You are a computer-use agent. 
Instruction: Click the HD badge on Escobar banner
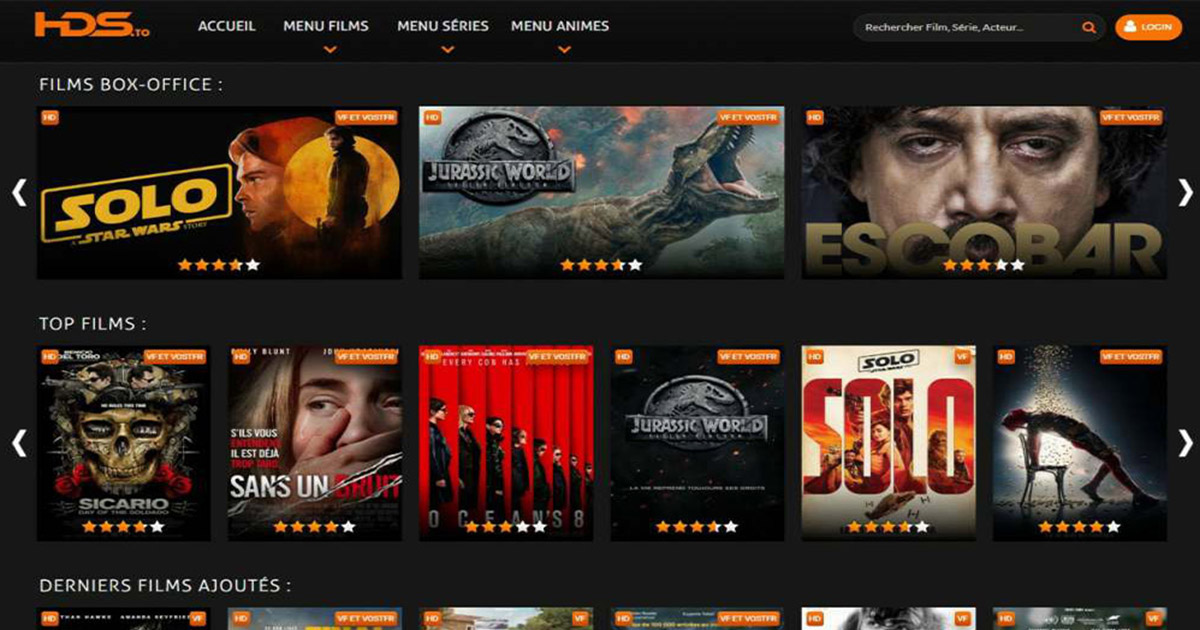(x=815, y=118)
